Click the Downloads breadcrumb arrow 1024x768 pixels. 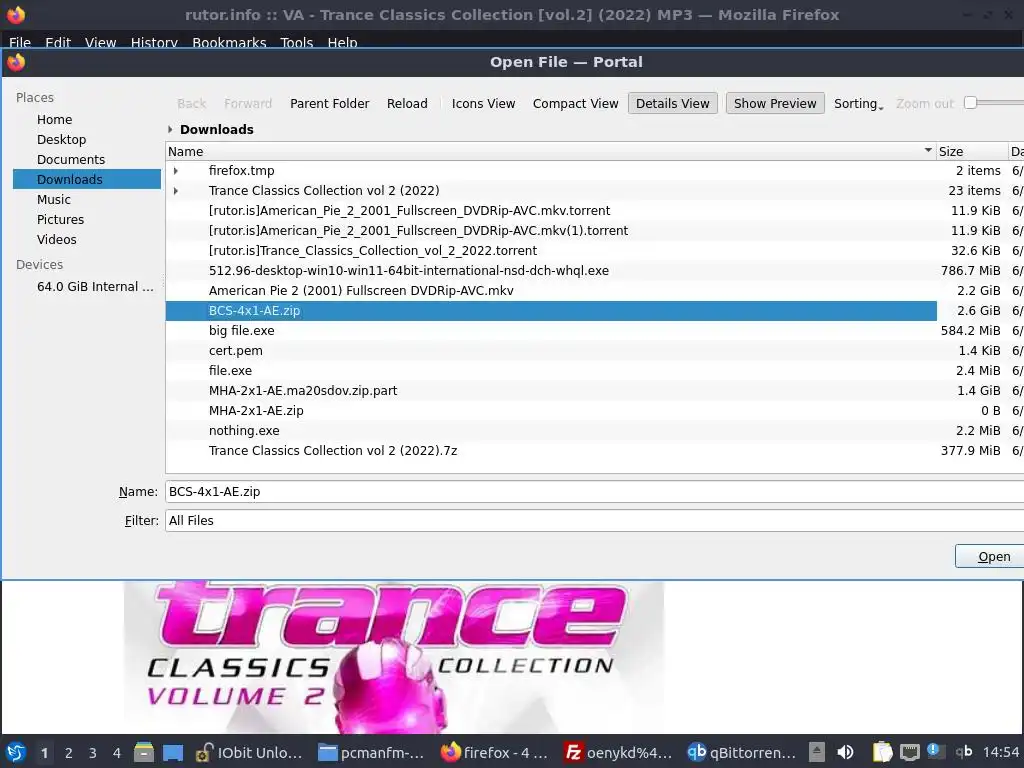point(170,129)
